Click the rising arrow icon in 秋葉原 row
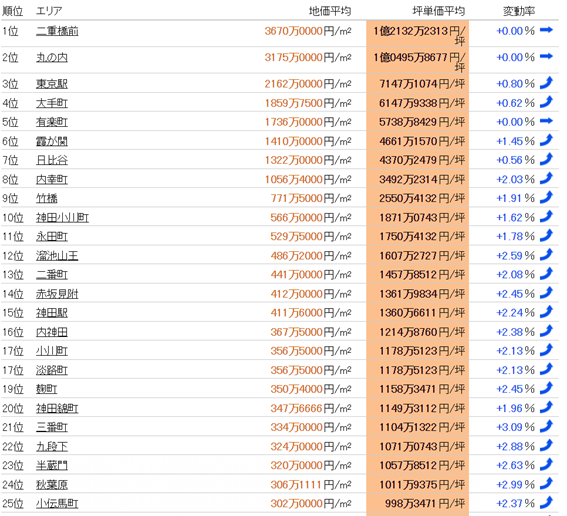 click(546, 483)
